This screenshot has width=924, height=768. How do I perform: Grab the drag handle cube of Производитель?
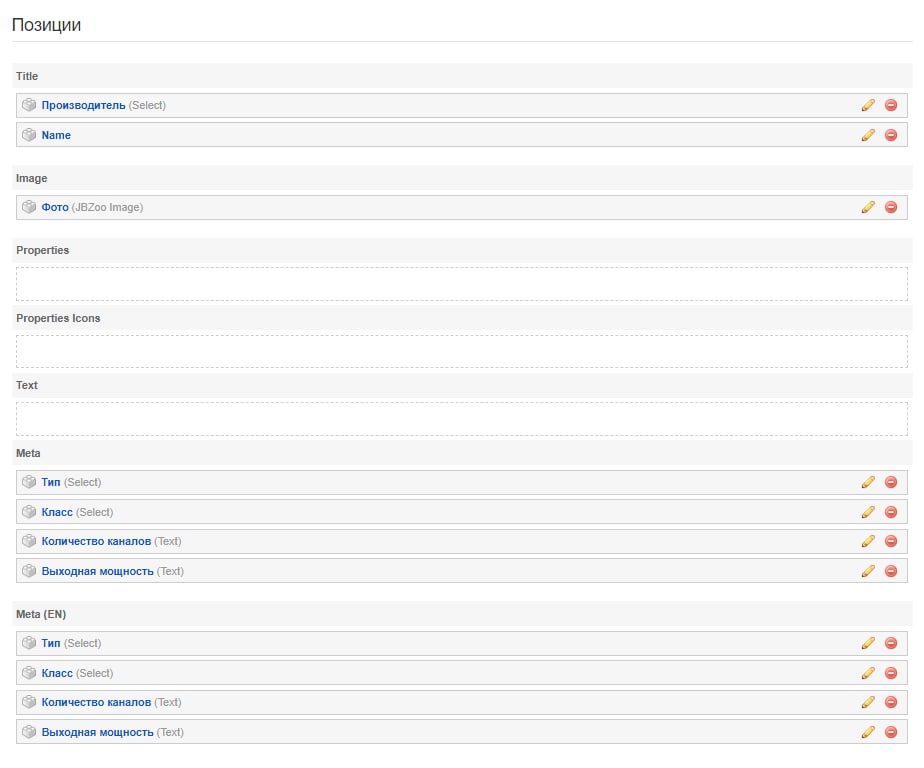29,105
